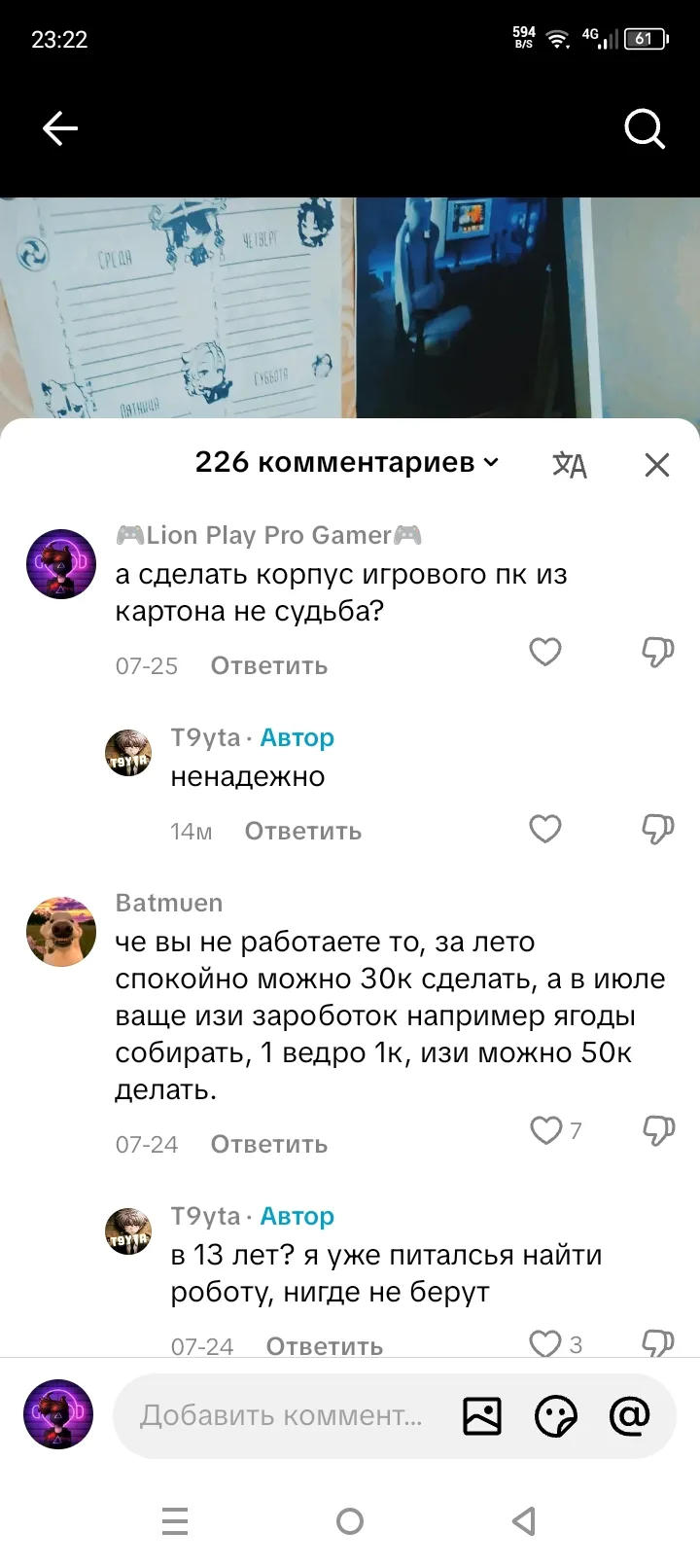This screenshot has height=1568, width=700.
Task: Dislike the Lion Play Pro Gamer comment
Action: (x=658, y=652)
